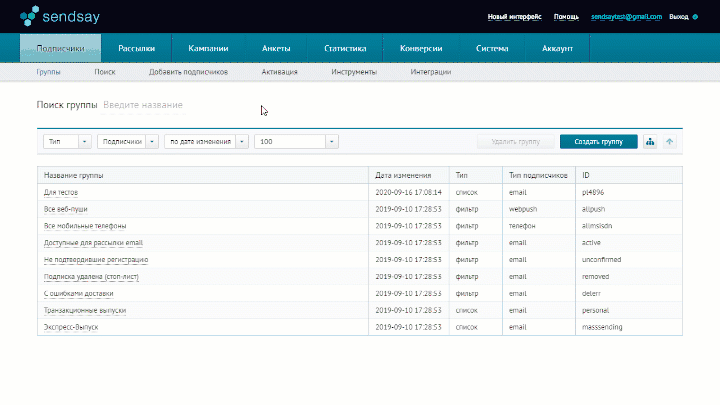Open the Новый интерфейс link

(516, 17)
